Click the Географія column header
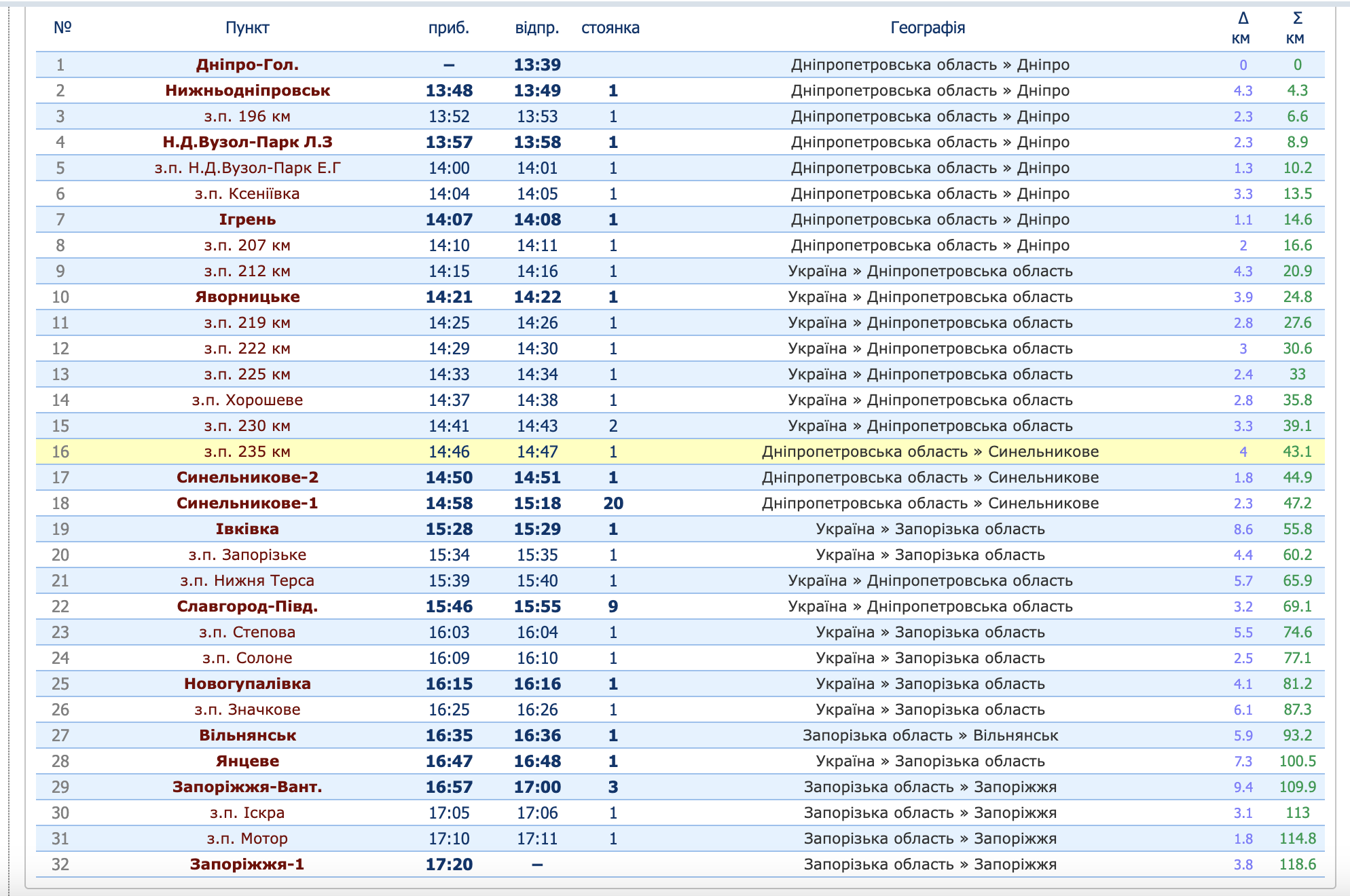 click(x=928, y=28)
